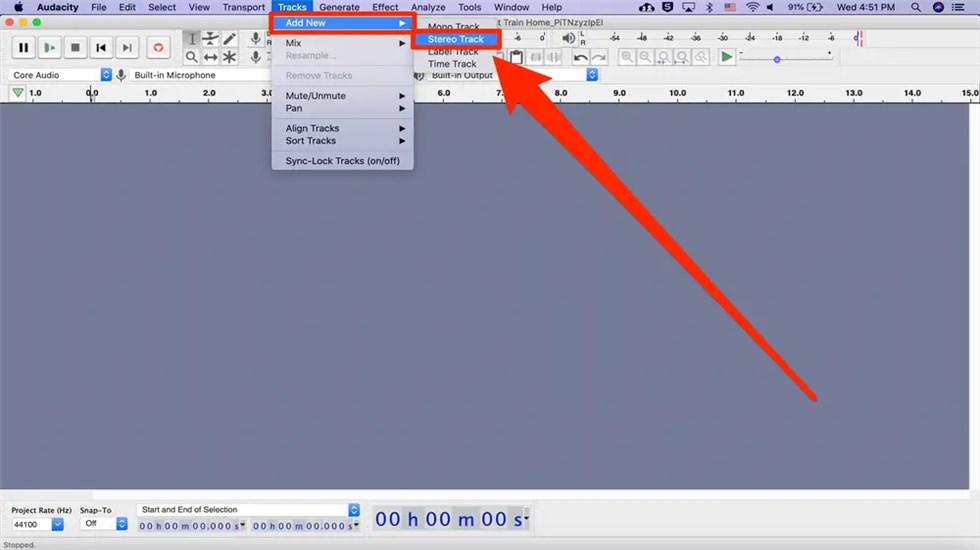Click the Silence audio icon
The width and height of the screenshot is (980, 550).
[x=554, y=57]
